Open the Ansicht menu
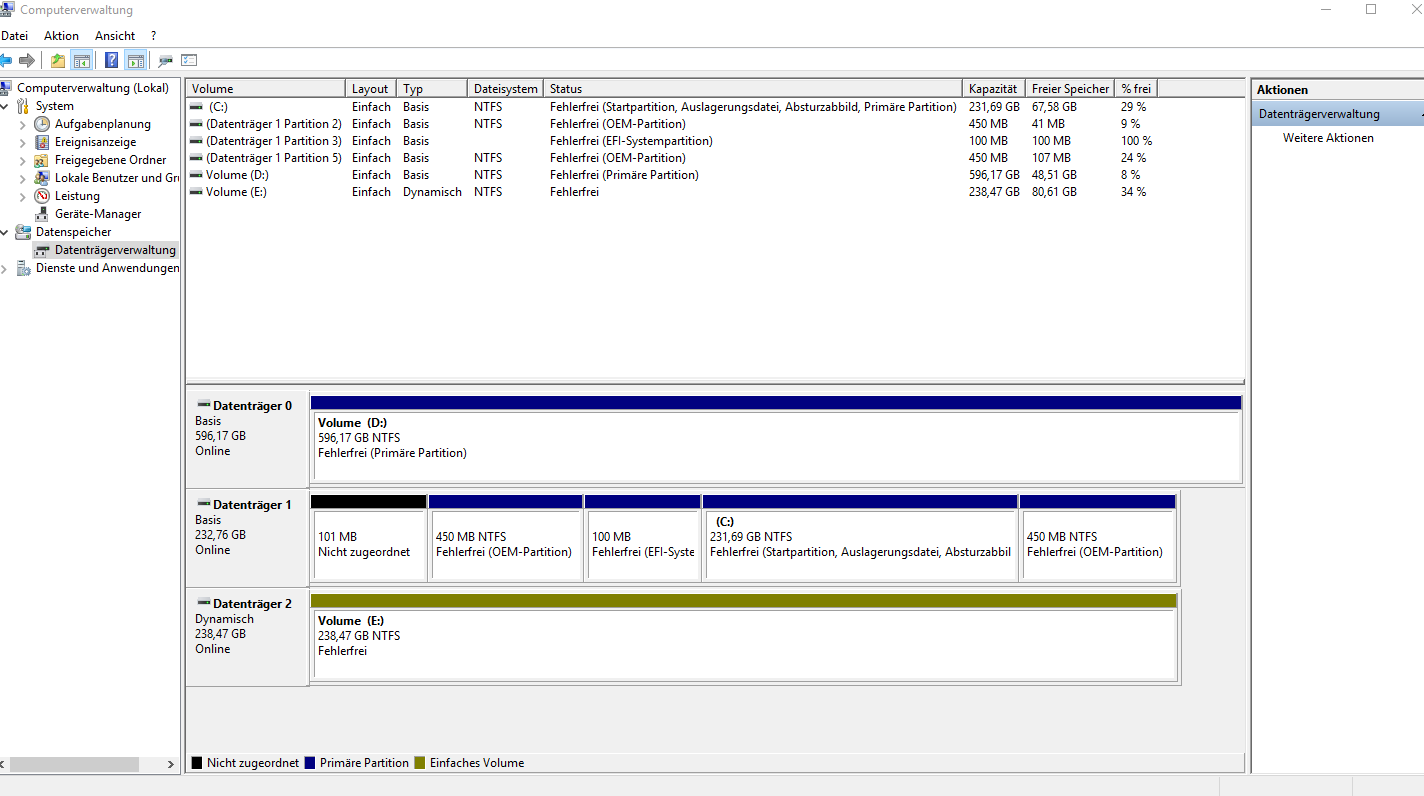The height and width of the screenshot is (796, 1424). pyautogui.click(x=115, y=36)
